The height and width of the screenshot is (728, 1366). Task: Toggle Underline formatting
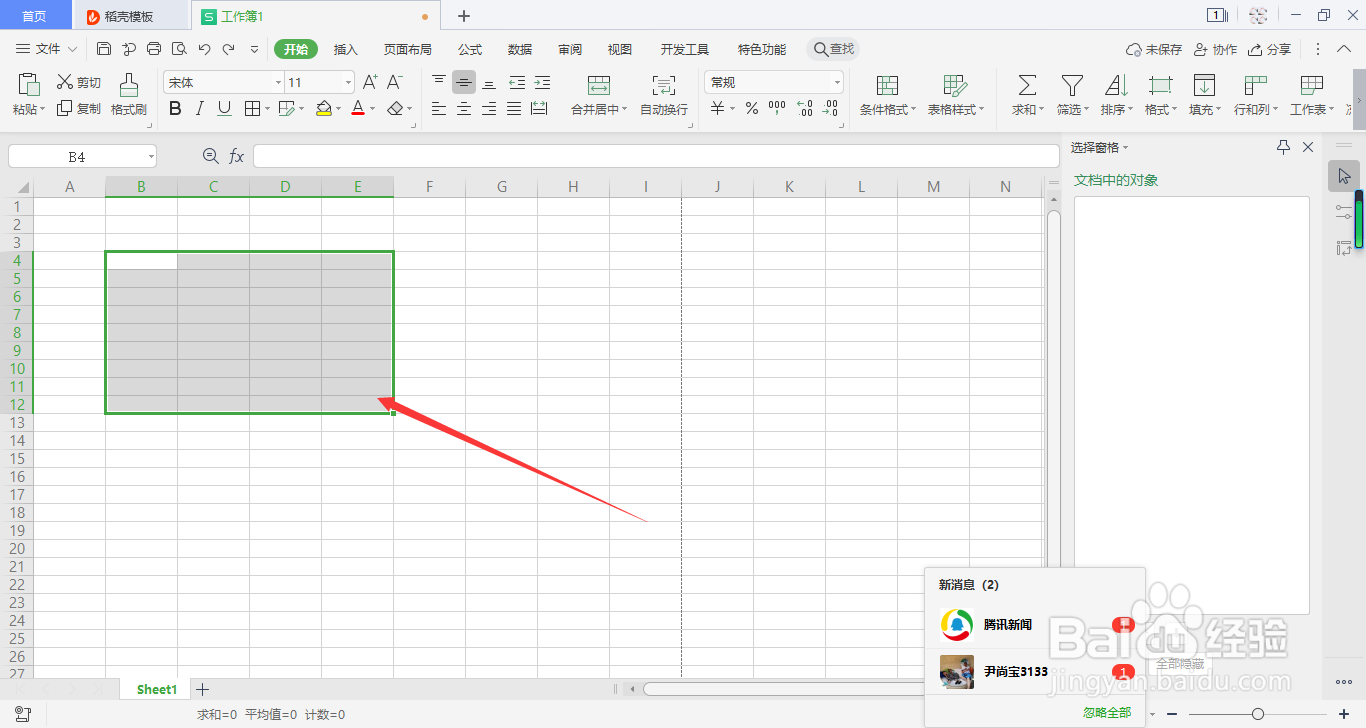224,108
